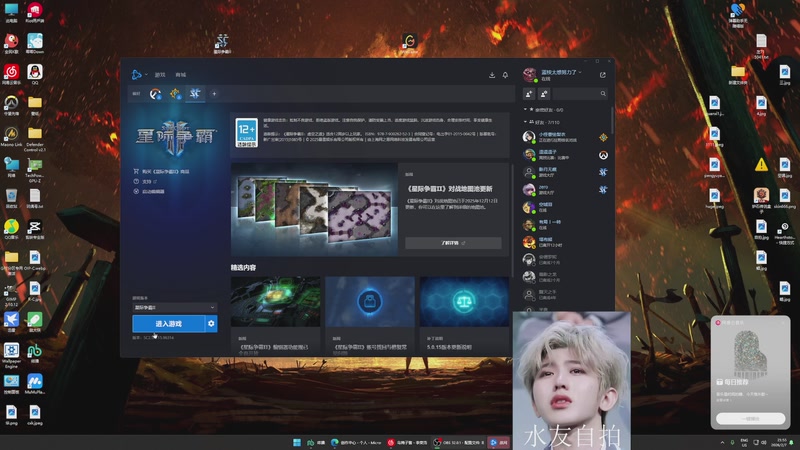800x450 pixels.
Task: Open the 购买《星际争霸II》商品 shop link
Action: pyautogui.click(x=161, y=171)
